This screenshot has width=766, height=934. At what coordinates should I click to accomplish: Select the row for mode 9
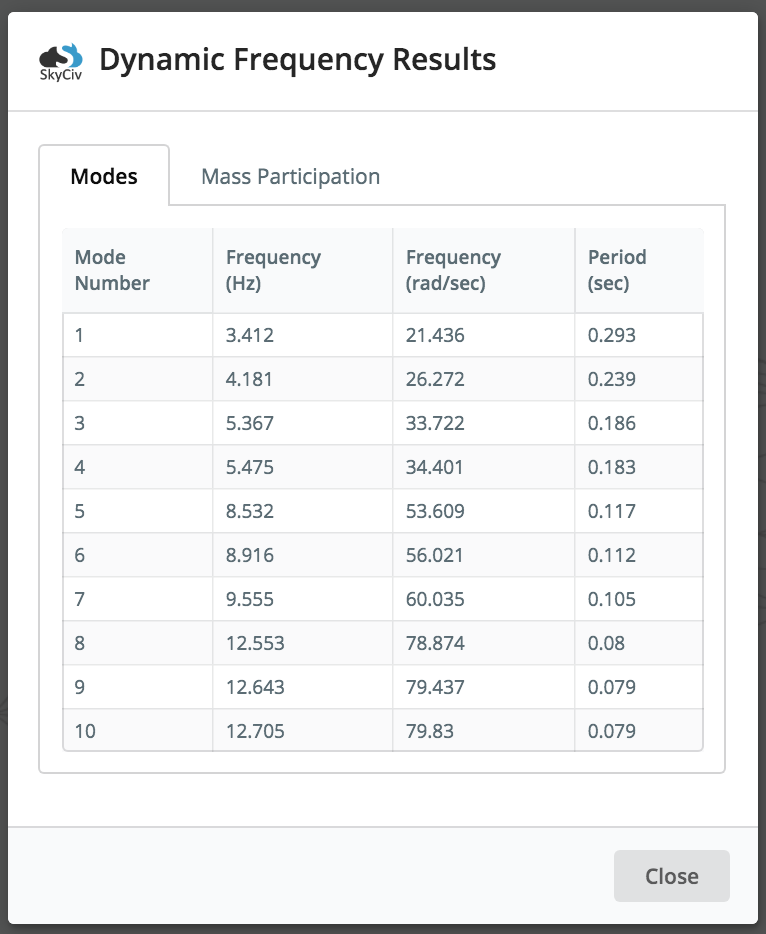(383, 686)
